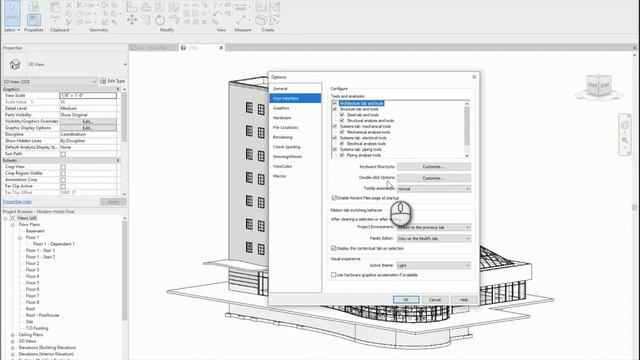The height and width of the screenshot is (360, 640).
Task: Open the Tooltip assistance dropdown
Action: click(x=433, y=189)
